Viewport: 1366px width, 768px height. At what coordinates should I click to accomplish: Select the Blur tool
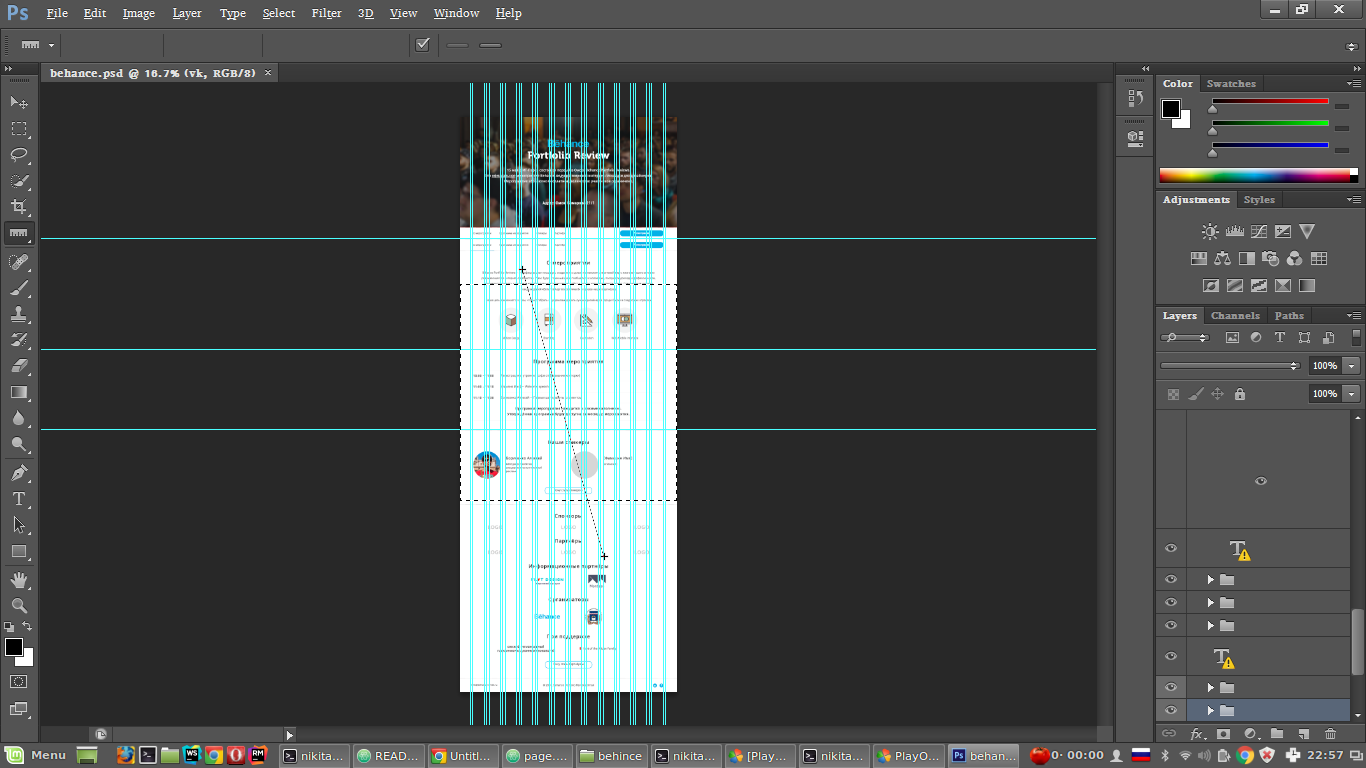[19, 418]
